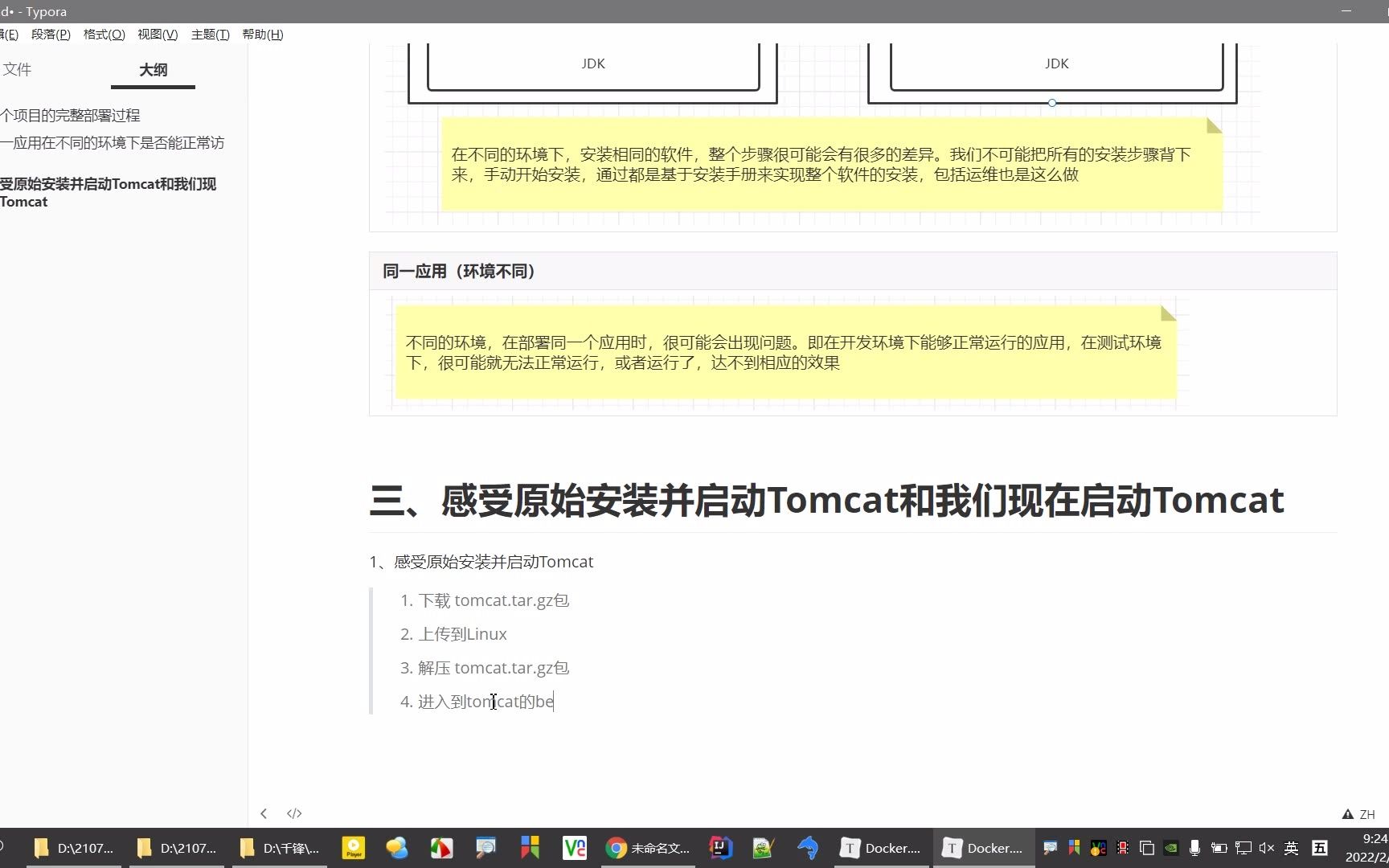Viewport: 1389px width, 868px height.
Task: Open the magnifier document app in taskbar
Action: [486, 848]
